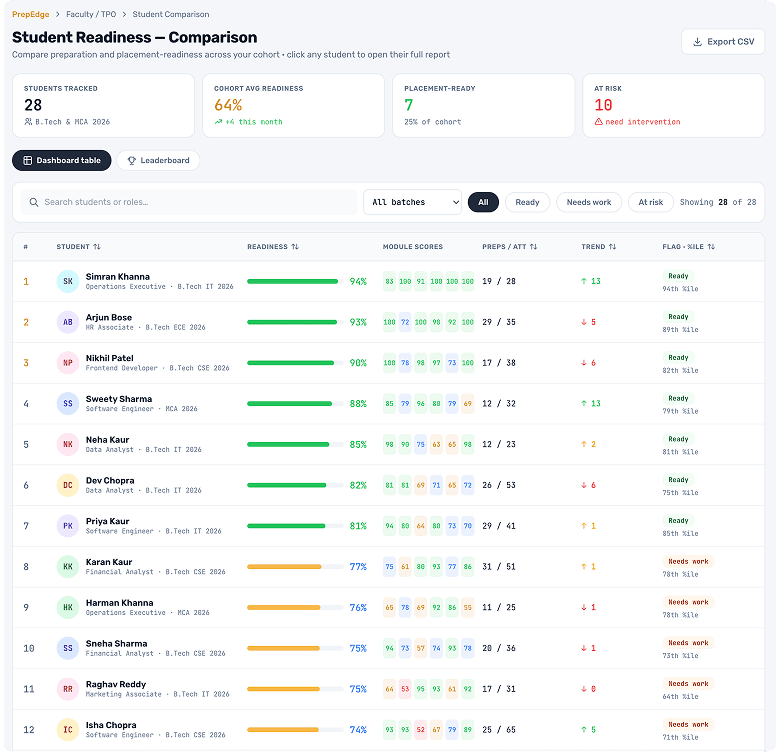This screenshot has height=752, width=779.
Task: Click Student Comparison breadcrumb
Action: pyautogui.click(x=170, y=14)
